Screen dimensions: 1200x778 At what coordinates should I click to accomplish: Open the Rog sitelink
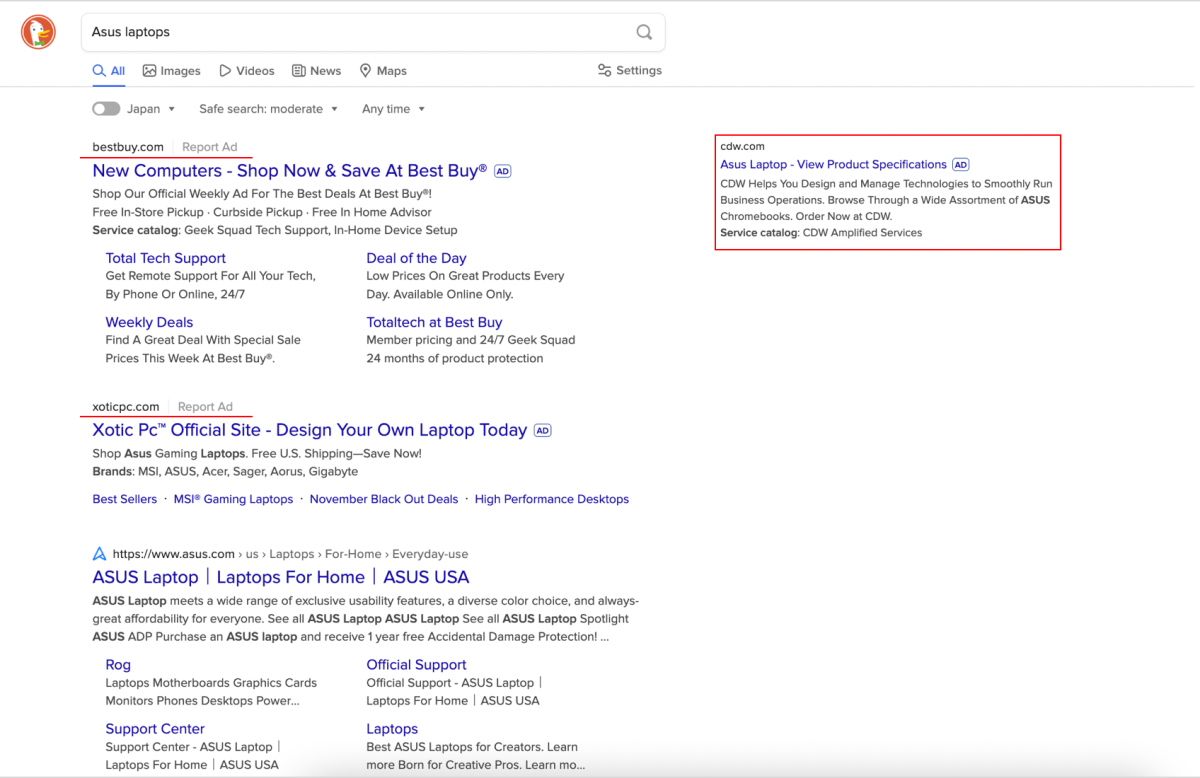[118, 665]
